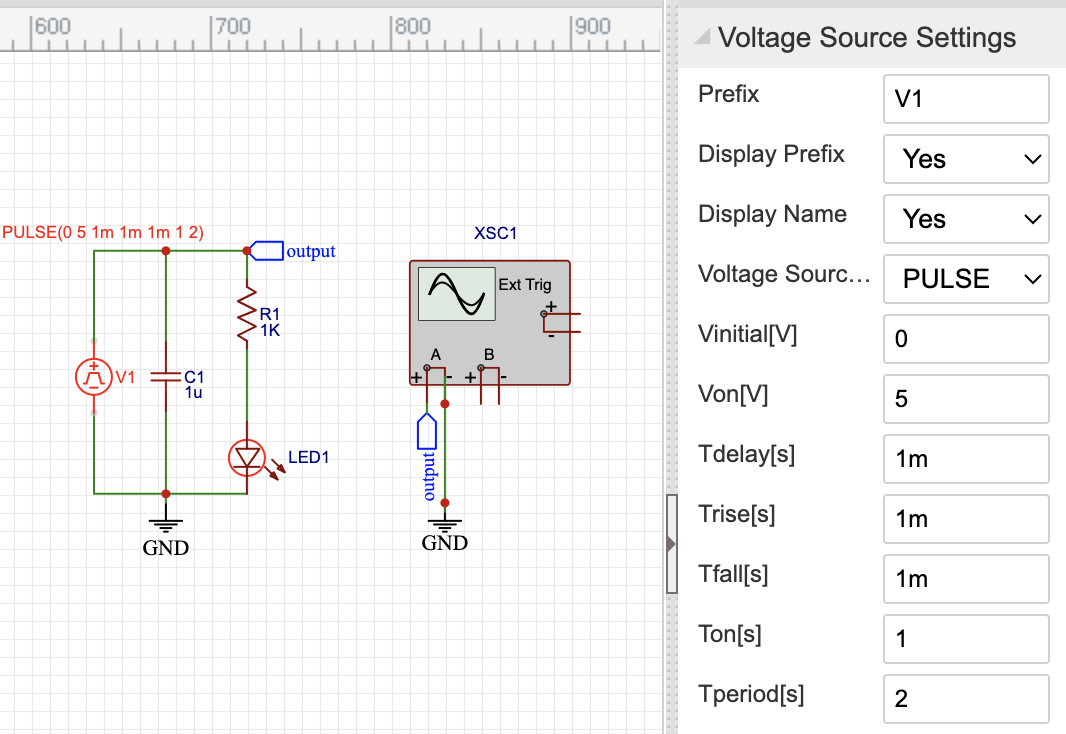
Task: Select the PULSE(0 5 1m 1m 1m 1 2) label
Action: [x=103, y=232]
